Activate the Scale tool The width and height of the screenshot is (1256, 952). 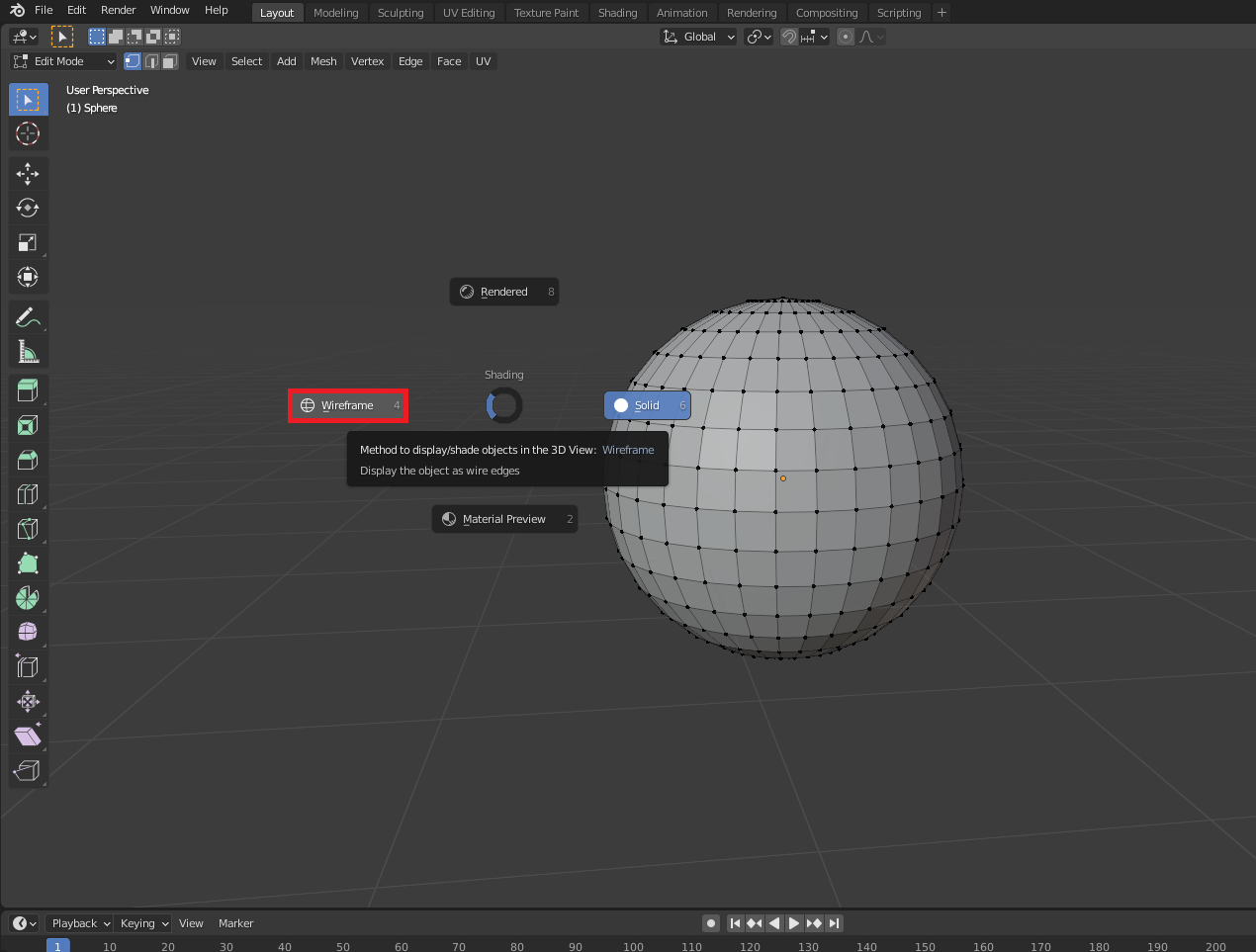click(28, 243)
